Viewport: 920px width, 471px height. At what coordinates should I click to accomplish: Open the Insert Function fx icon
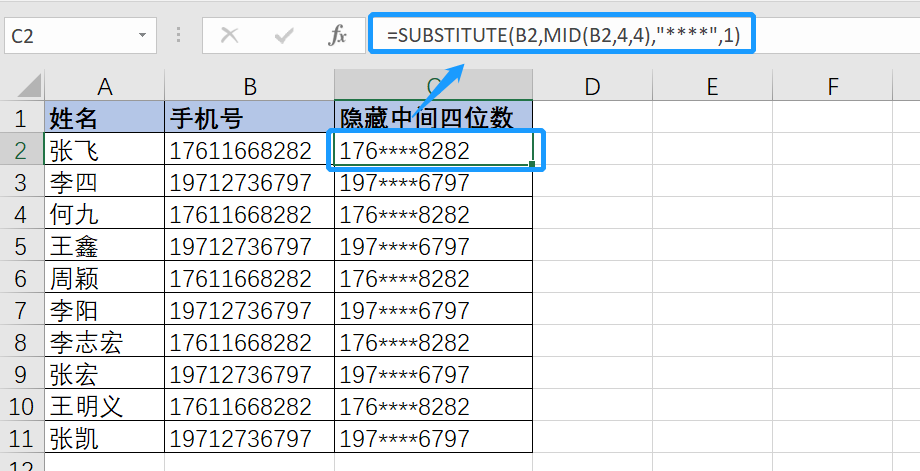337,36
